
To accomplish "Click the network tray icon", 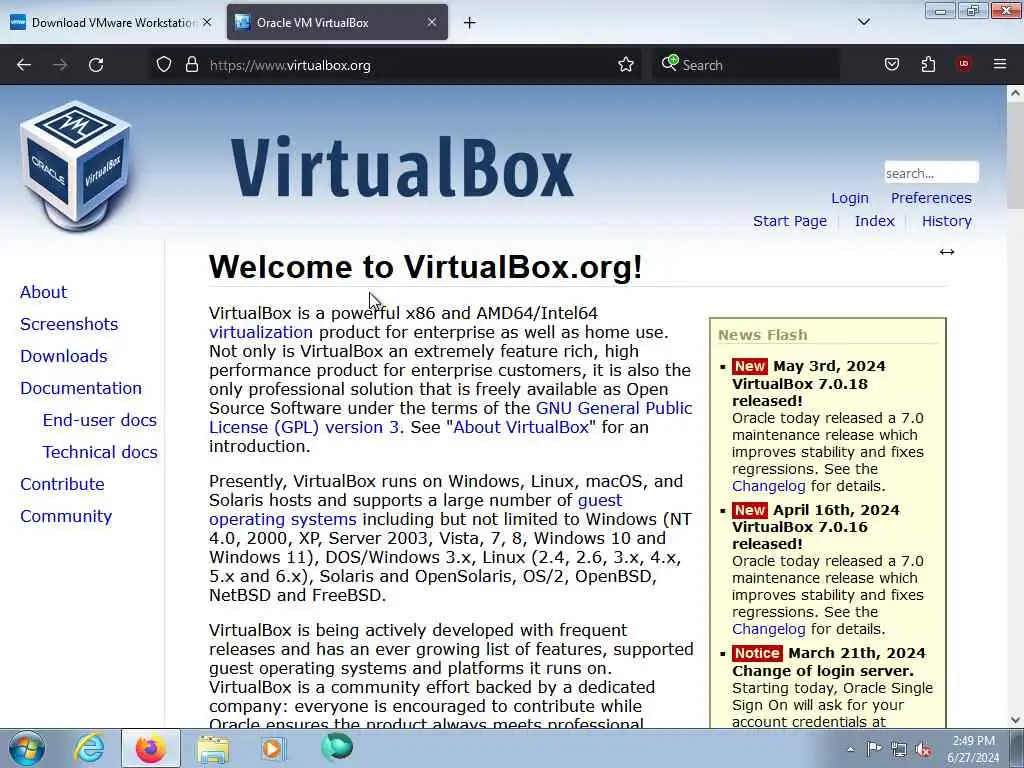I will tap(899, 750).
